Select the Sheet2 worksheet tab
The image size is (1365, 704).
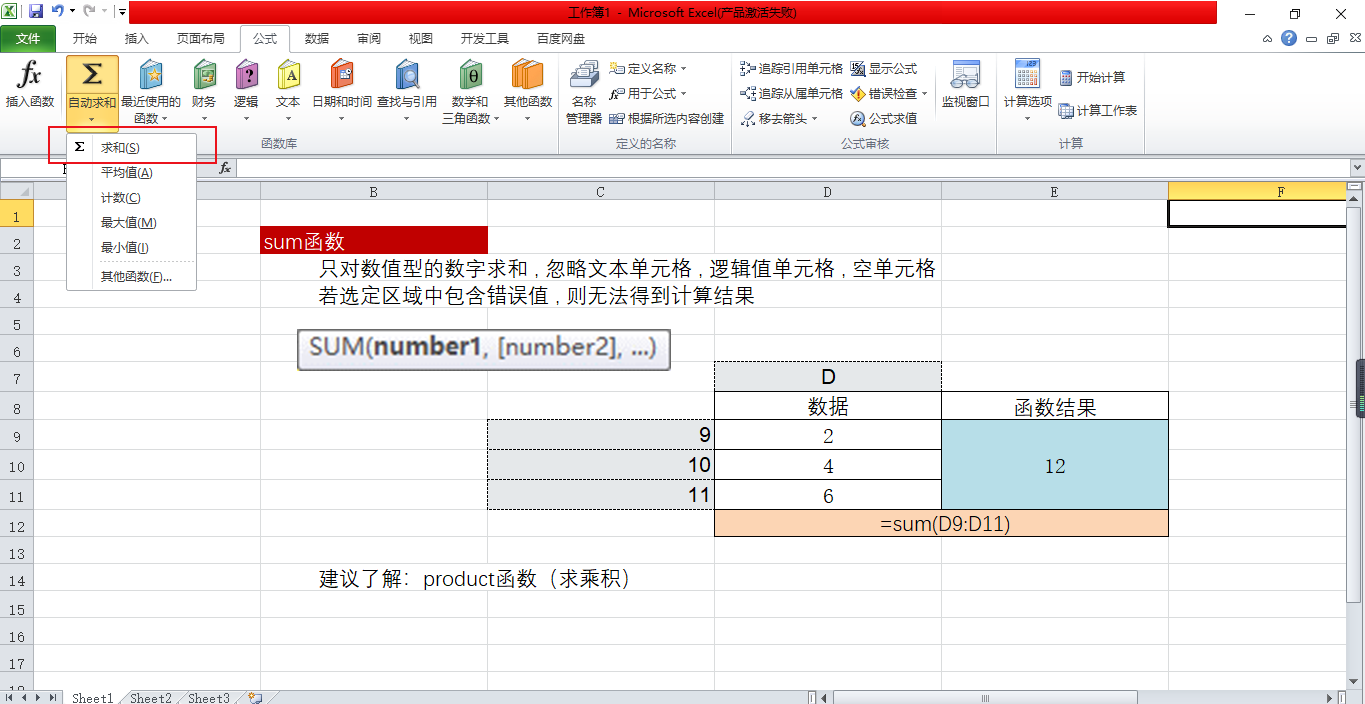[151, 698]
